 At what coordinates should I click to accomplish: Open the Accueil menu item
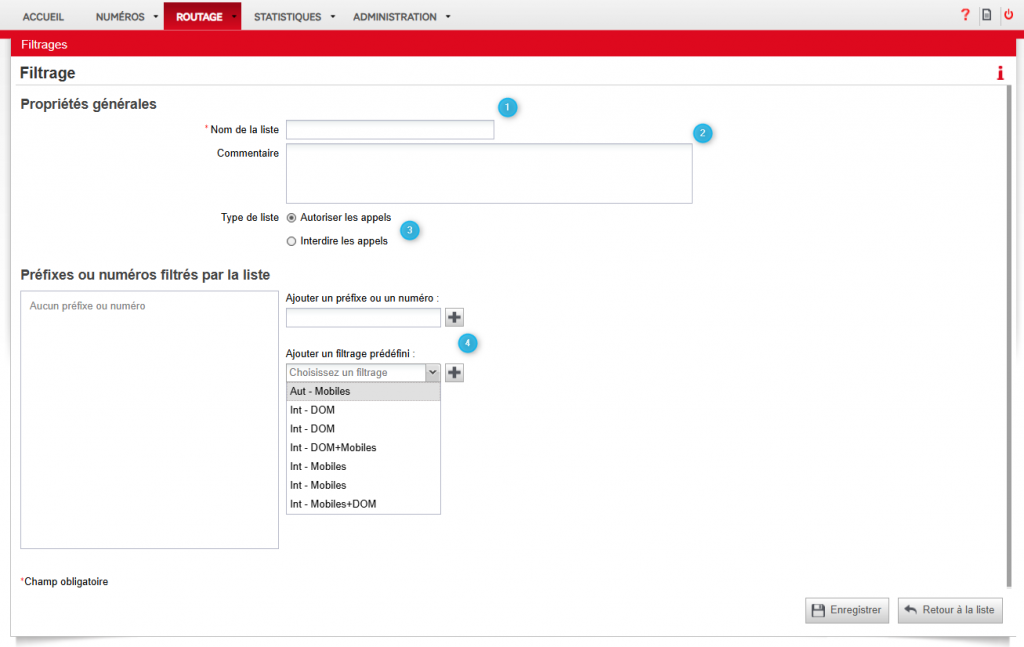[x=43, y=17]
